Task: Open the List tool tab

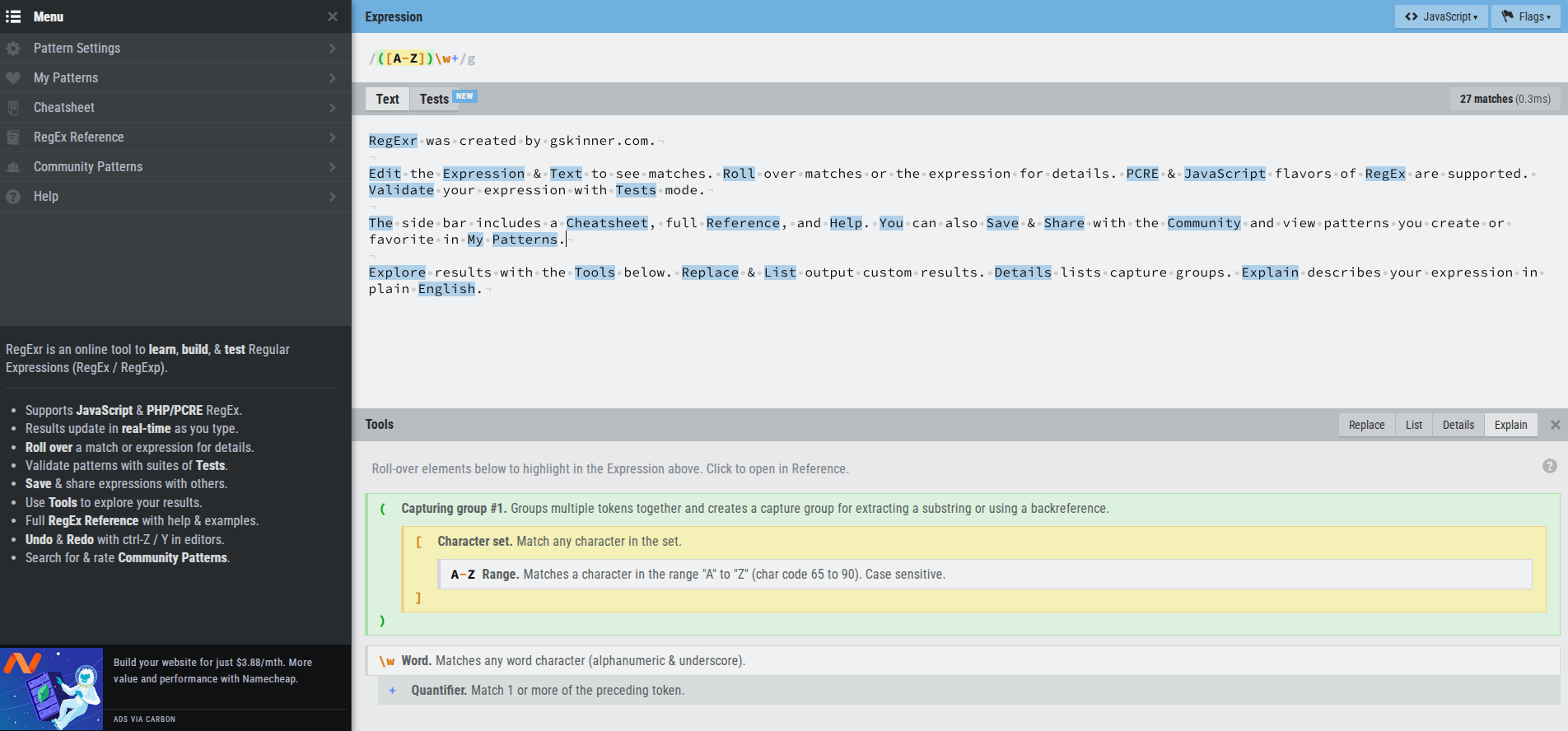Action: (1414, 425)
